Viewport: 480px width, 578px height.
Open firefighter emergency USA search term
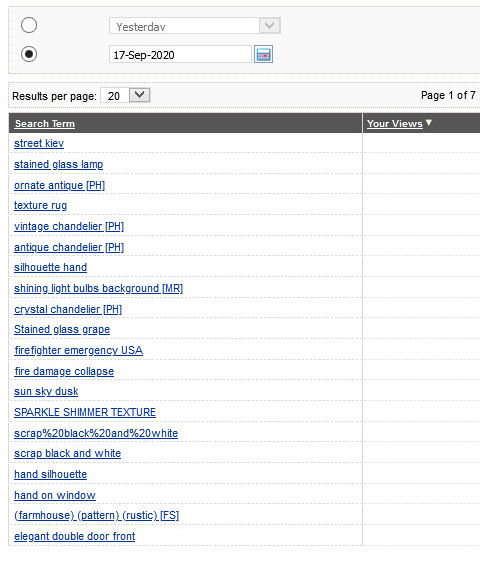(79, 350)
